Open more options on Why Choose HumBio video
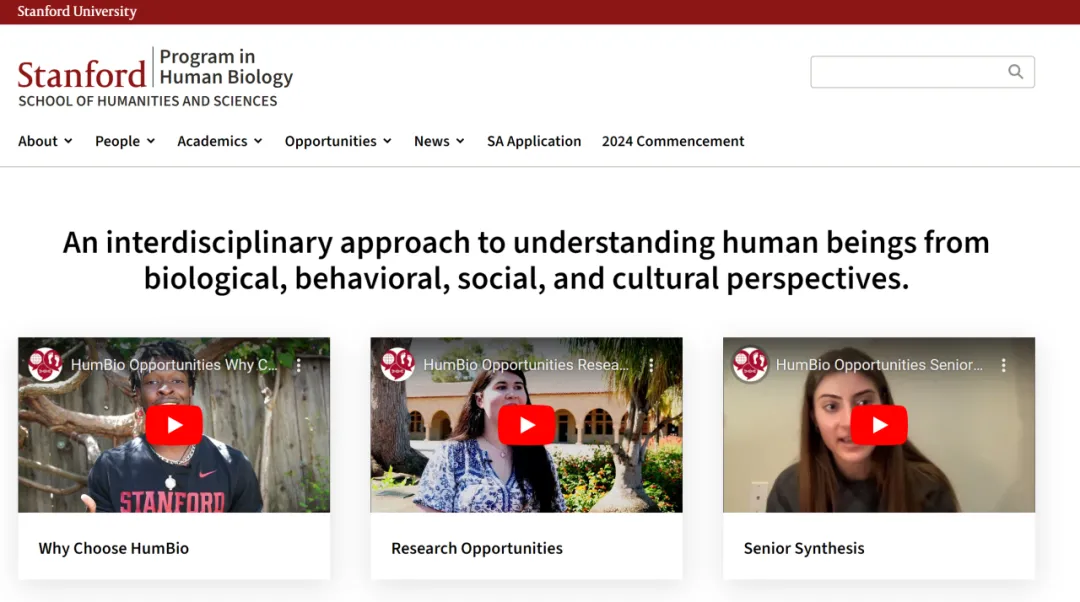Image resolution: width=1080 pixels, height=602 pixels. pyautogui.click(x=298, y=365)
